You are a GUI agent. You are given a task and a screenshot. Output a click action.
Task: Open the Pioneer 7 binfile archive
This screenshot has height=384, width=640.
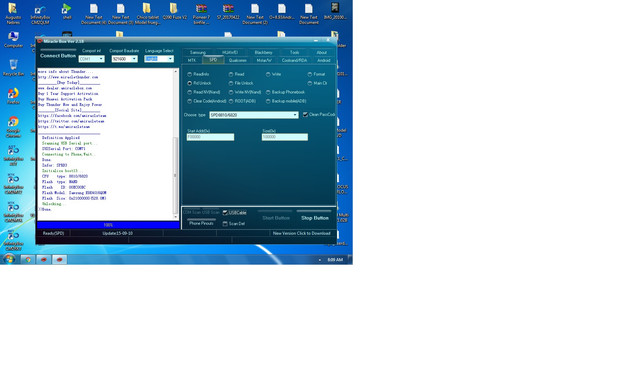[x=201, y=13]
